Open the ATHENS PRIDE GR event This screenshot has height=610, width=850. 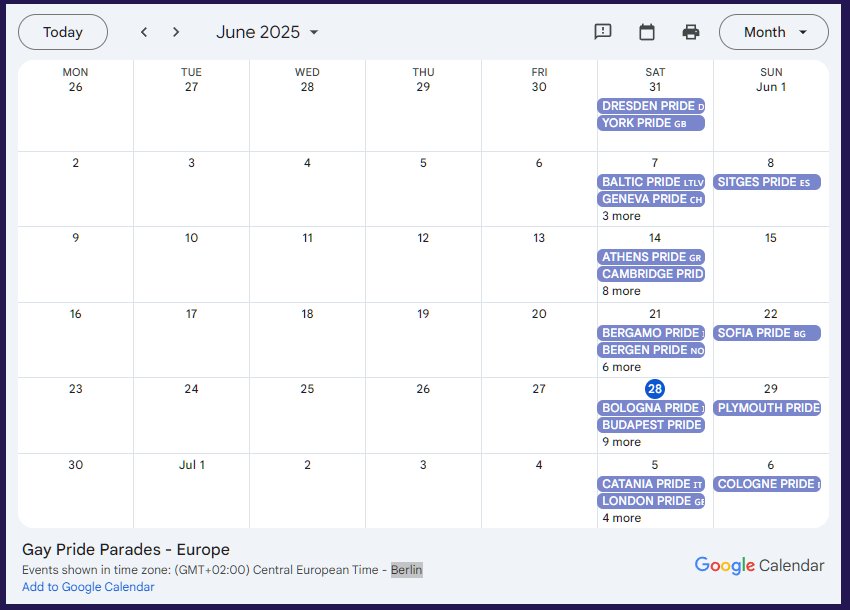coord(651,257)
